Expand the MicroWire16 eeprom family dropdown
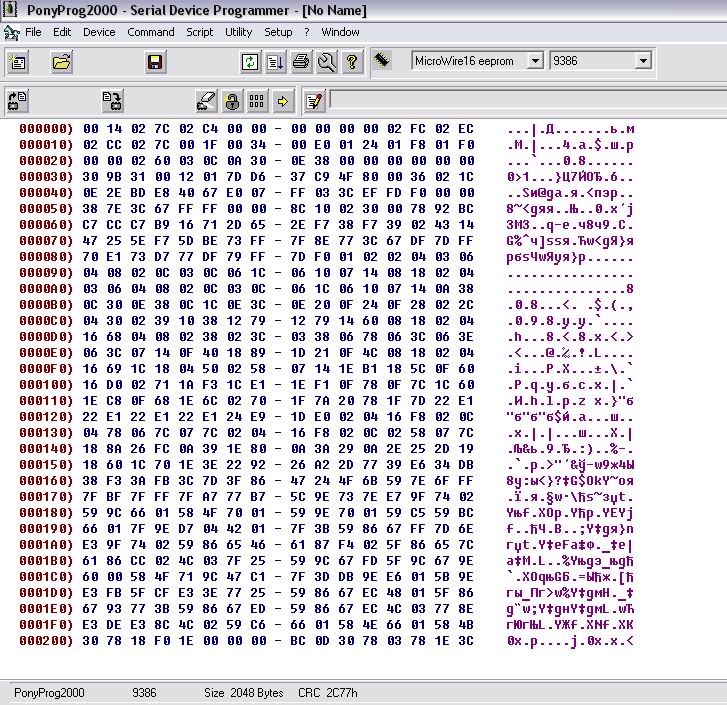 tap(535, 61)
